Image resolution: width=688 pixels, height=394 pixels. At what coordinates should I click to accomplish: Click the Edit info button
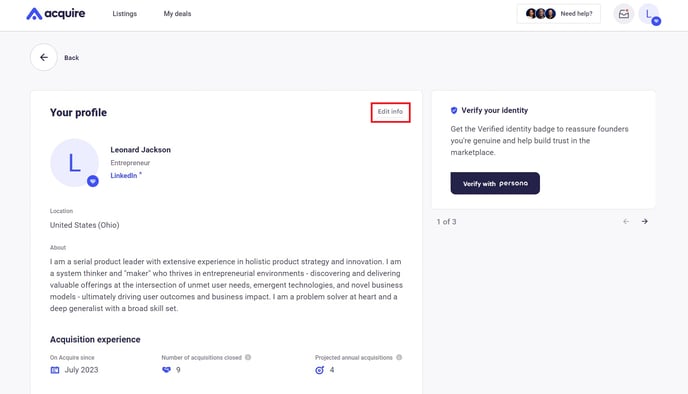coord(391,112)
